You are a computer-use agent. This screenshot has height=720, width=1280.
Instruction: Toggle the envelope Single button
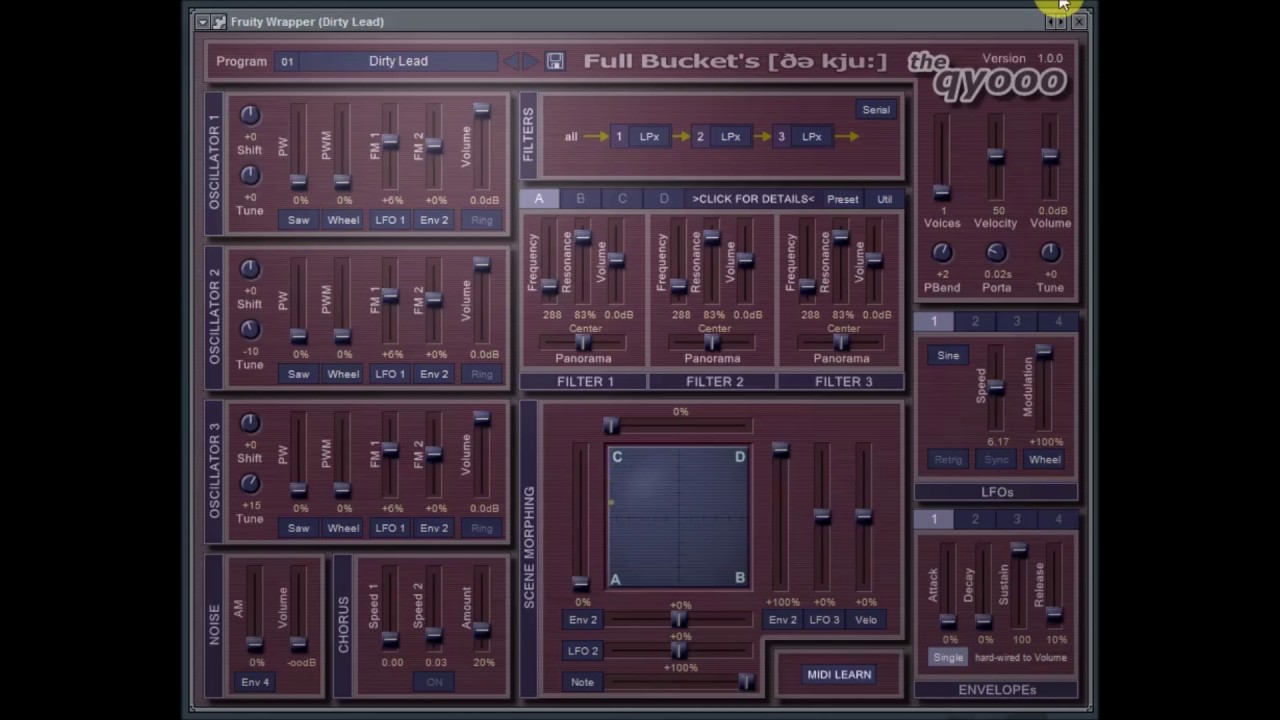click(948, 658)
